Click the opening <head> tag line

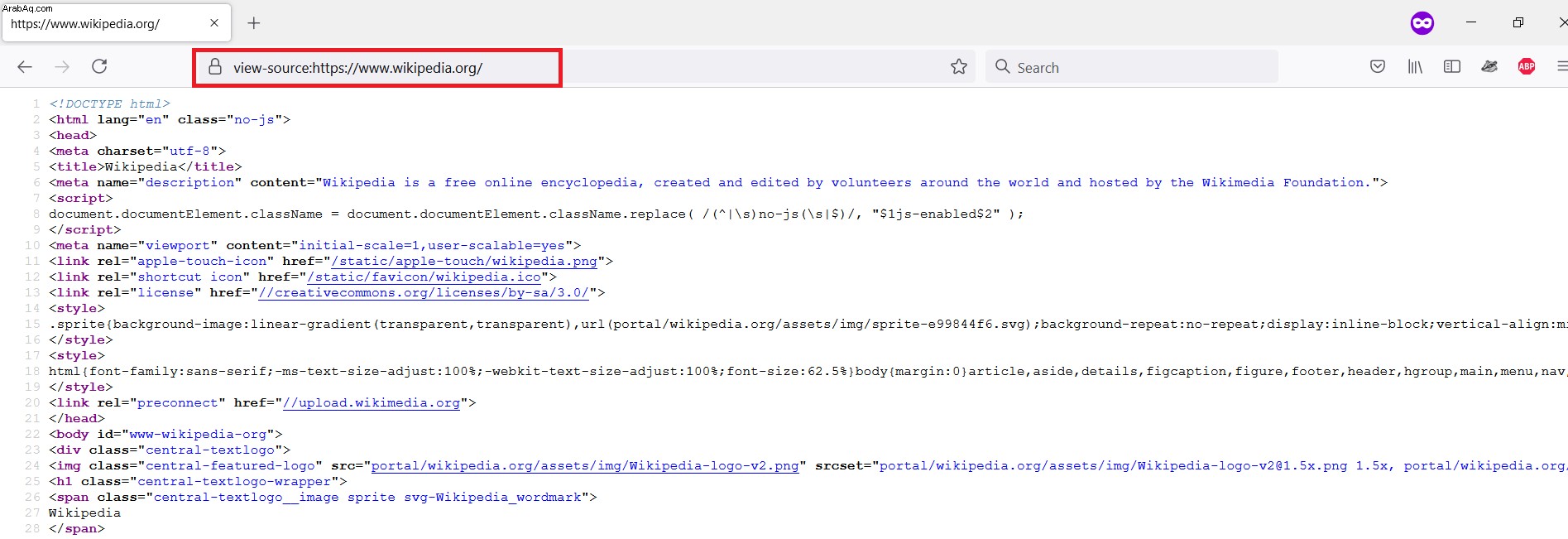click(73, 135)
